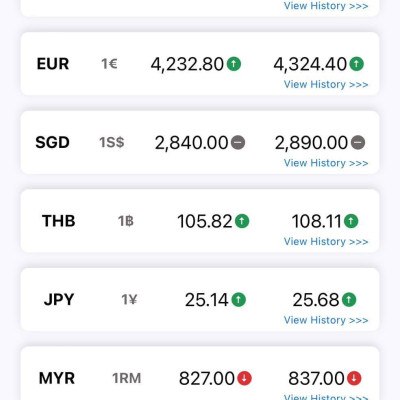Click green up arrow beside 25.14
This screenshot has width=400, height=400.
(239, 299)
